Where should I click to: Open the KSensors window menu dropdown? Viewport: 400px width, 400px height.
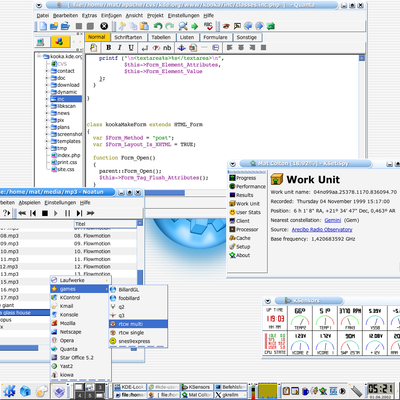(x=268, y=301)
